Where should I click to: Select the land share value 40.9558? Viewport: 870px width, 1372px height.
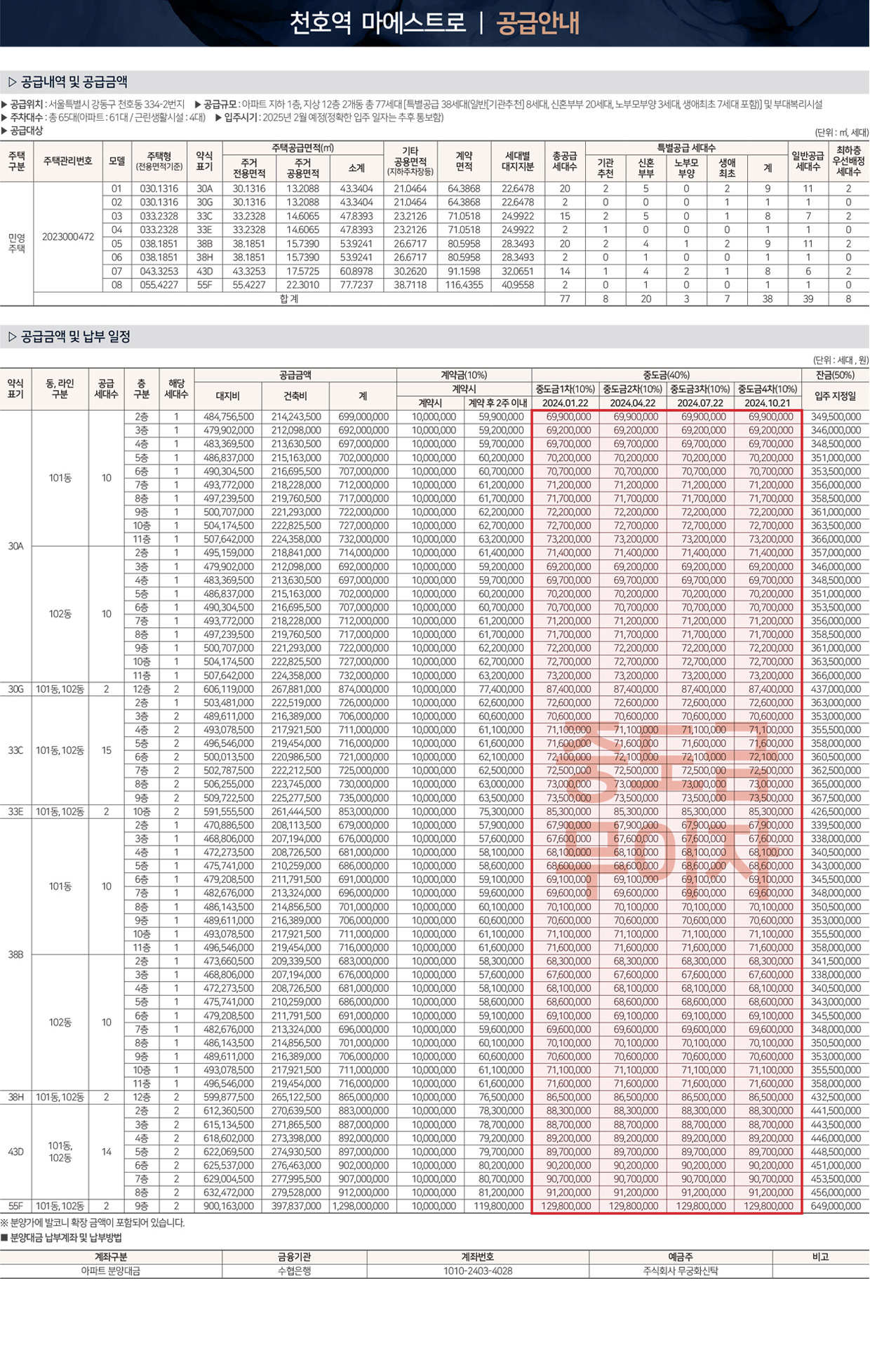(x=518, y=285)
